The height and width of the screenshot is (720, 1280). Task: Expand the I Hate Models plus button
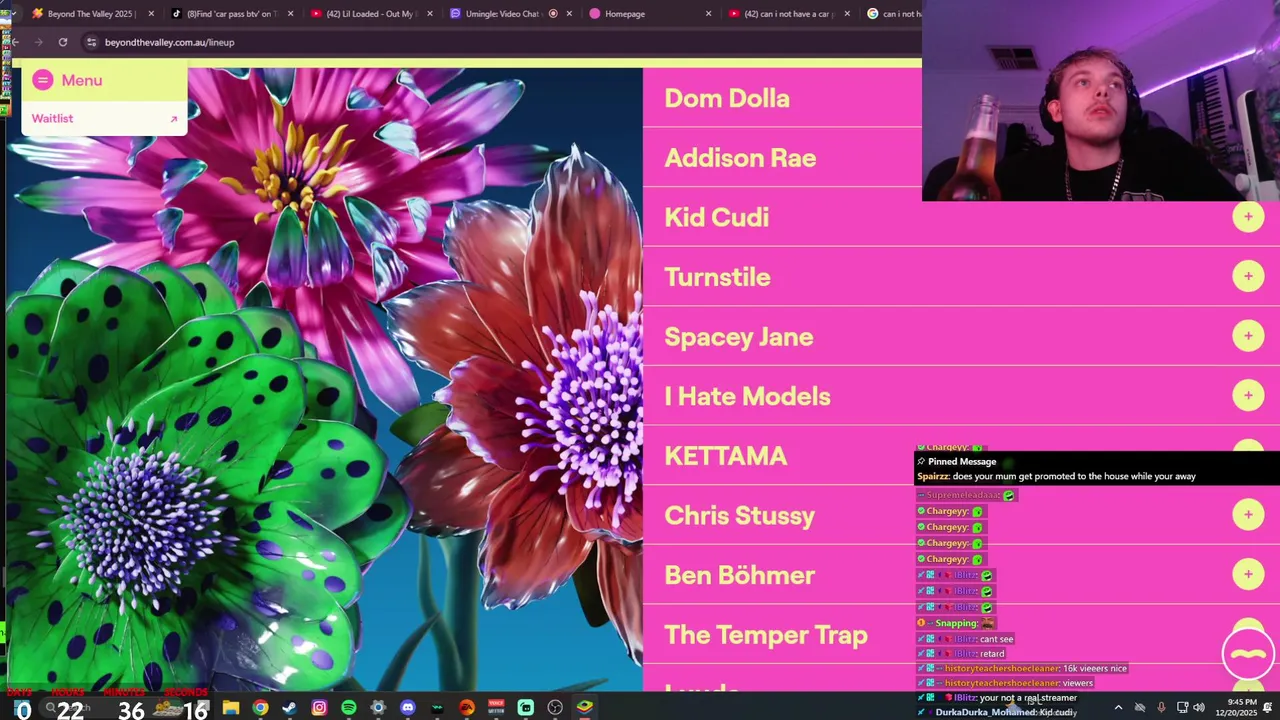point(1248,395)
